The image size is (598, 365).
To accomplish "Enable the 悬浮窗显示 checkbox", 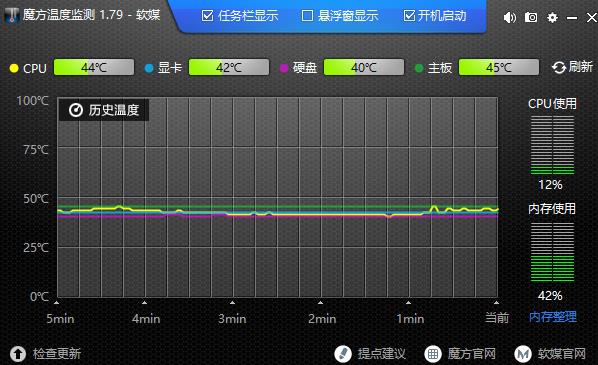I will coord(307,16).
